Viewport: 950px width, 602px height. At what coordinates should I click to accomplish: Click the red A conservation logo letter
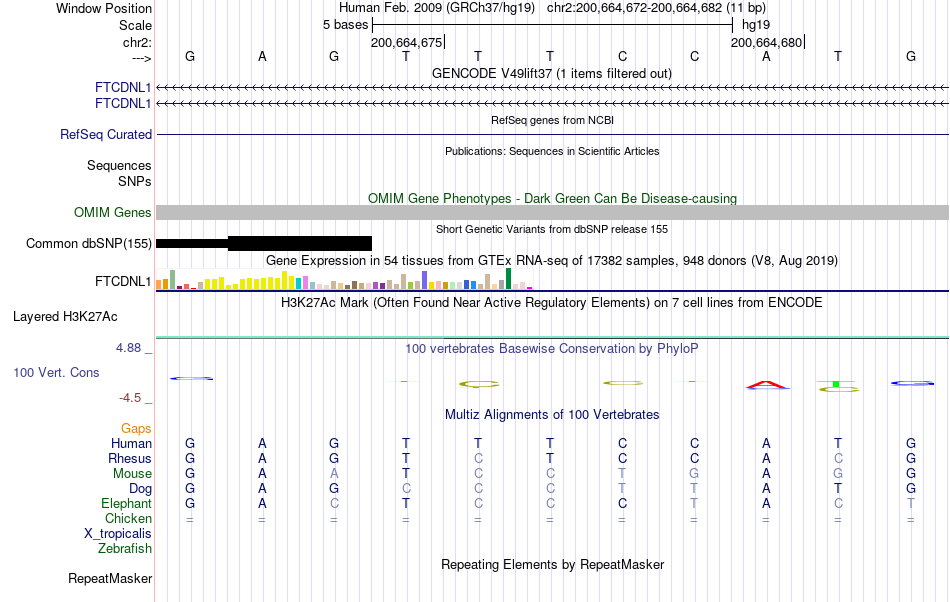766,385
